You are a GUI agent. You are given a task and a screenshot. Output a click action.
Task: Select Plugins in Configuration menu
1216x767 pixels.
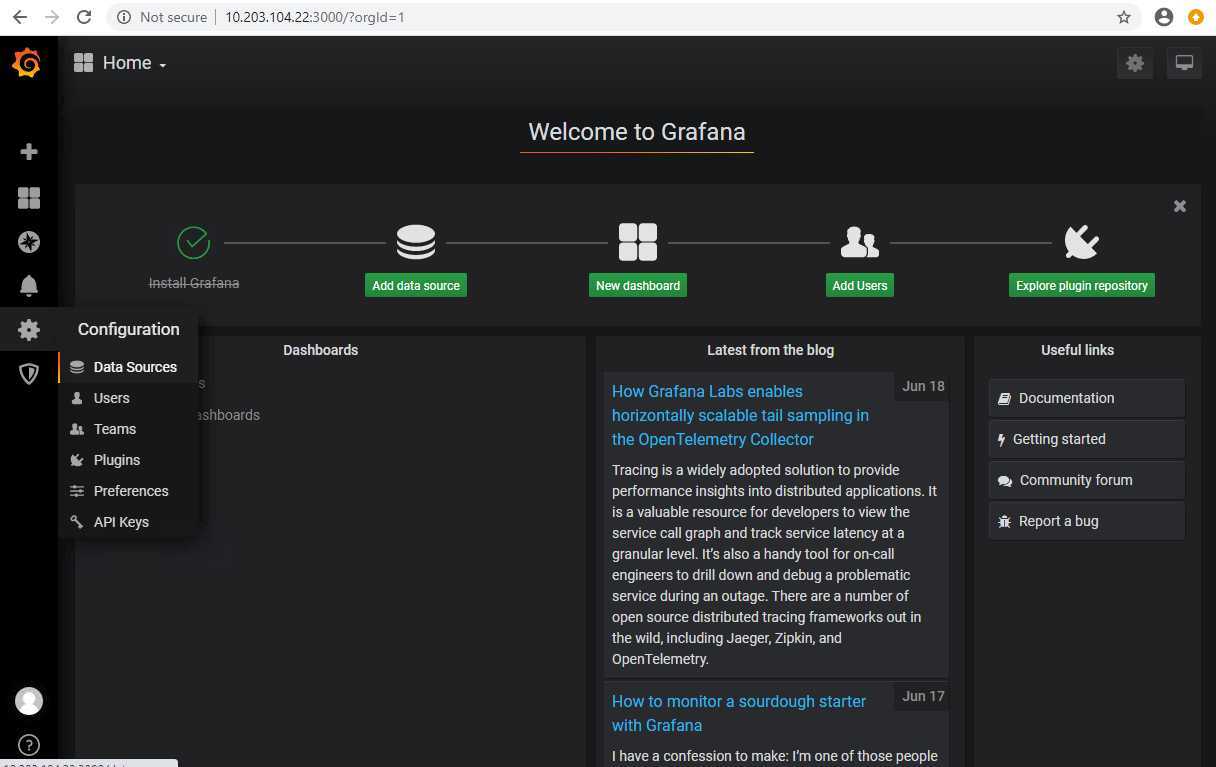coord(128,460)
